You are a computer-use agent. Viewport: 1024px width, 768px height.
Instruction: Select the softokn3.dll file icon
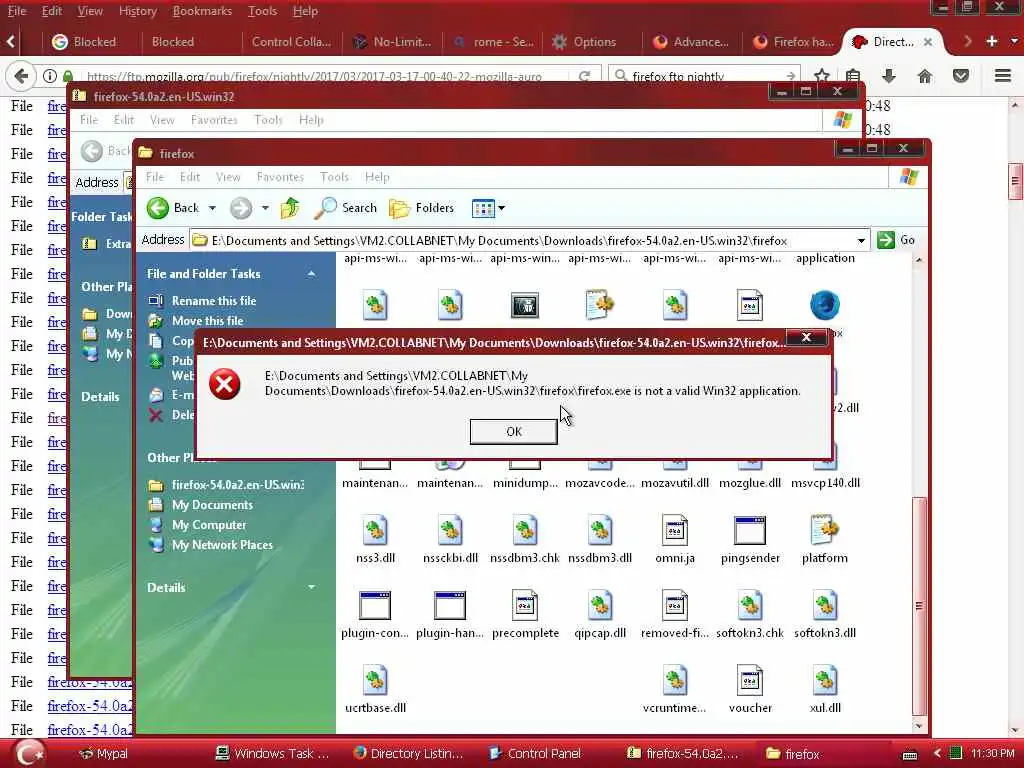pos(825,605)
